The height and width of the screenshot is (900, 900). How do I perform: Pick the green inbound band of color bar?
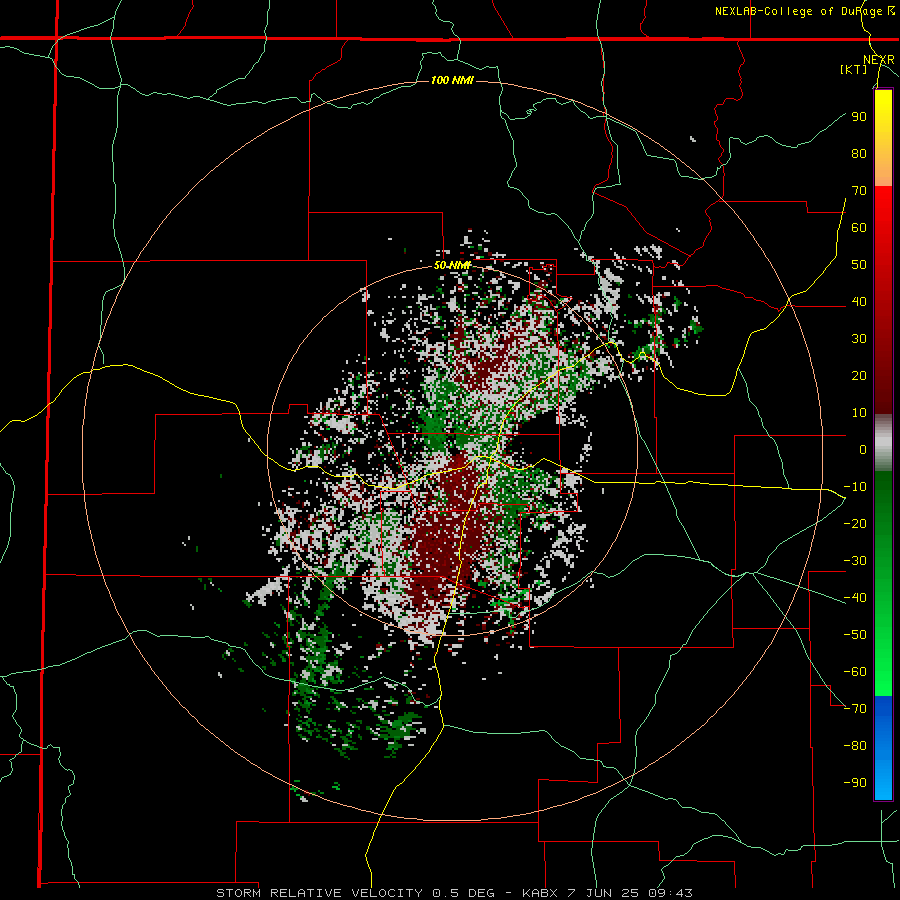883,583
